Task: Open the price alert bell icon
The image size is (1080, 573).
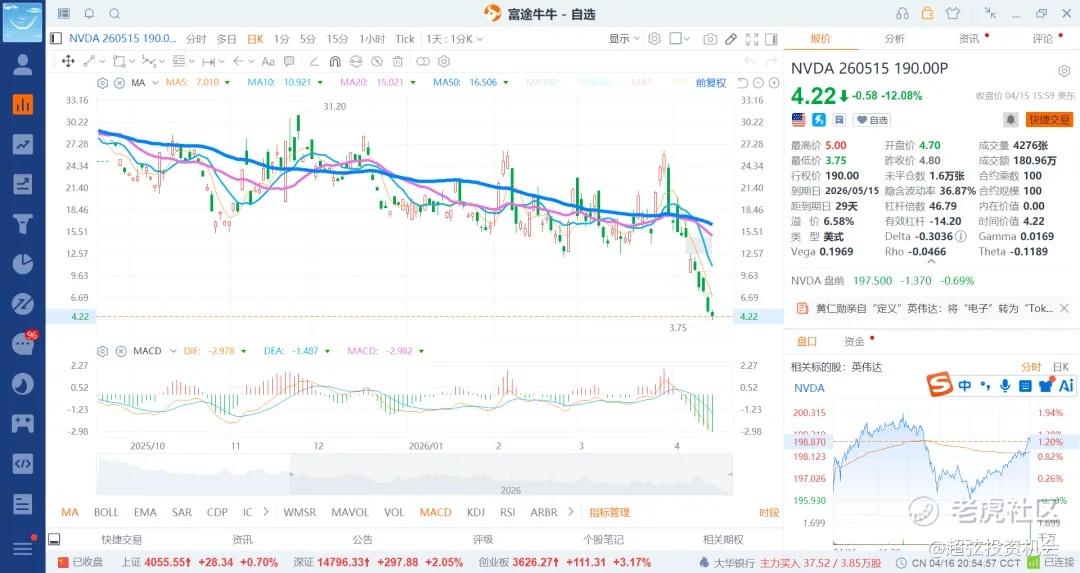Action: [1011, 120]
